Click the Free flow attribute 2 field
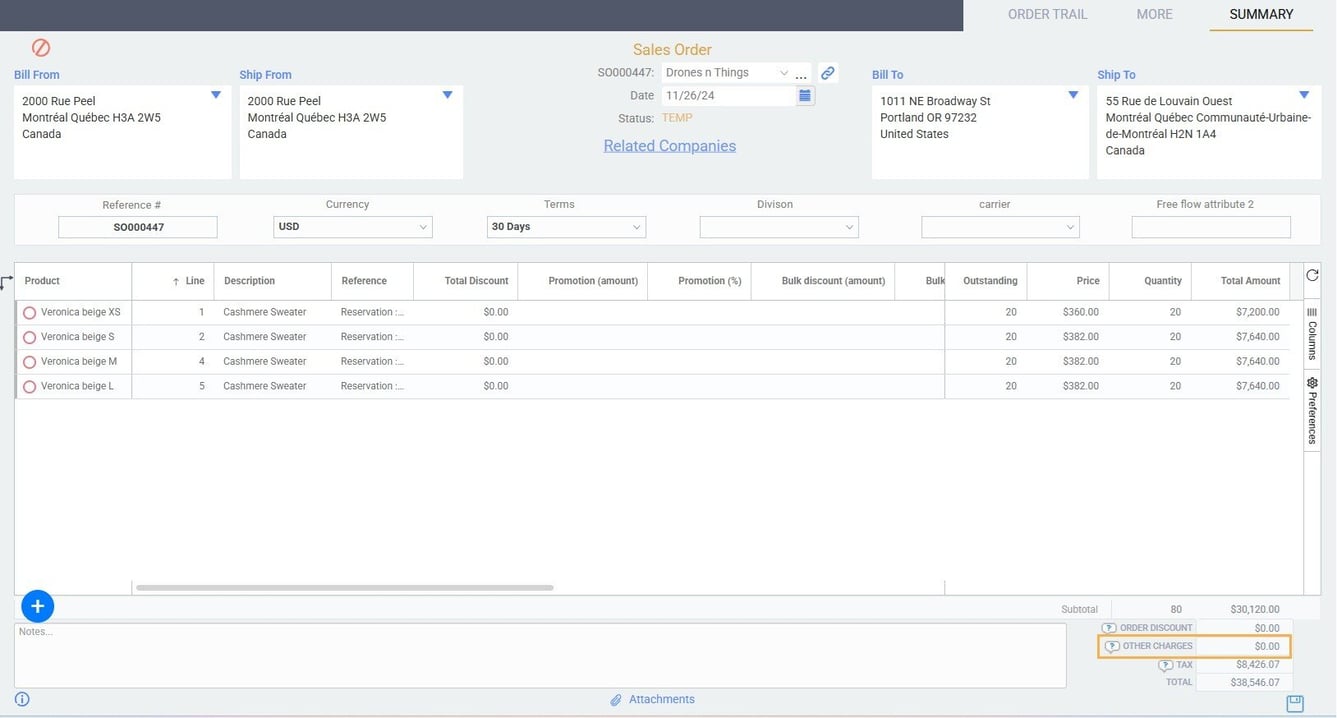The image size is (1337, 718). pyautogui.click(x=1211, y=227)
